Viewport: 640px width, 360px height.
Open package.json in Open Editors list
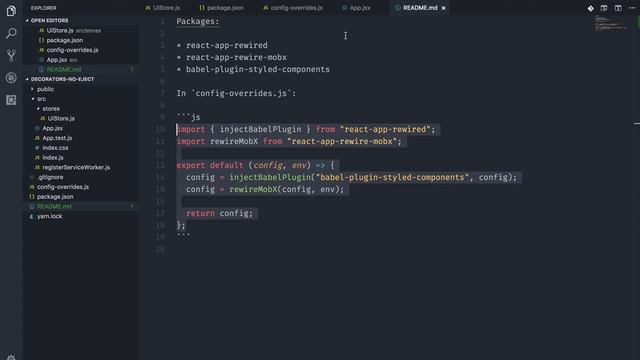click(64, 40)
